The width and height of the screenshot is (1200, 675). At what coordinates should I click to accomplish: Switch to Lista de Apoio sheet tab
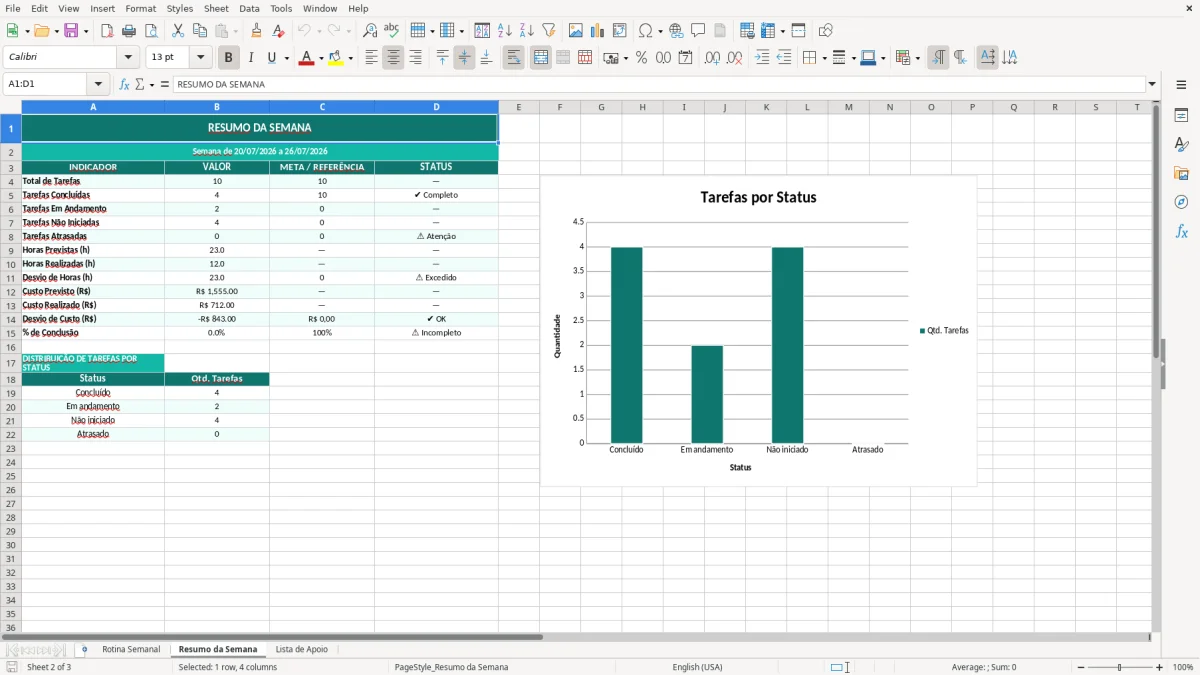[302, 649]
